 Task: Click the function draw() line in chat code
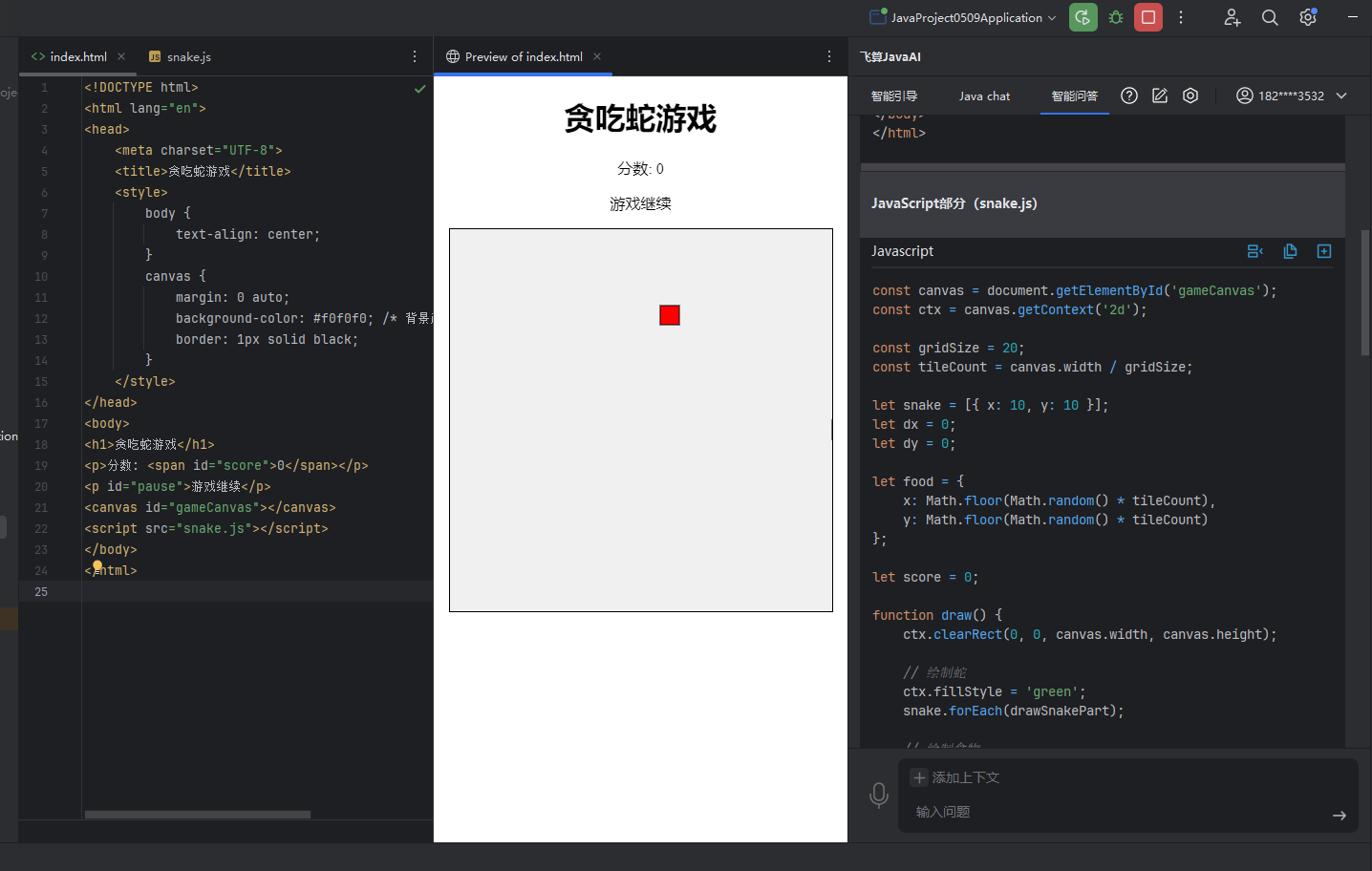click(937, 615)
